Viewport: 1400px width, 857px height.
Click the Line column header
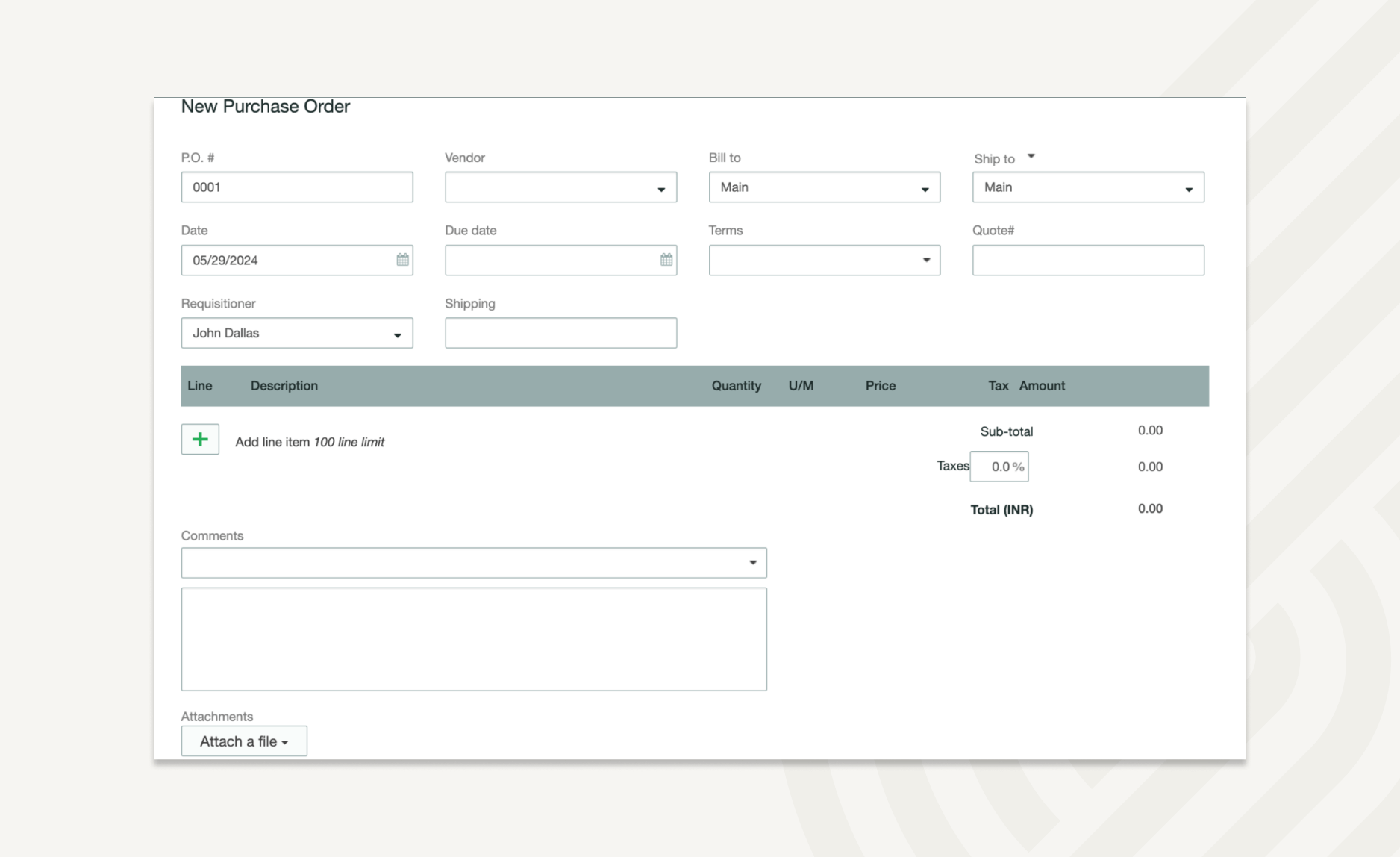click(200, 386)
